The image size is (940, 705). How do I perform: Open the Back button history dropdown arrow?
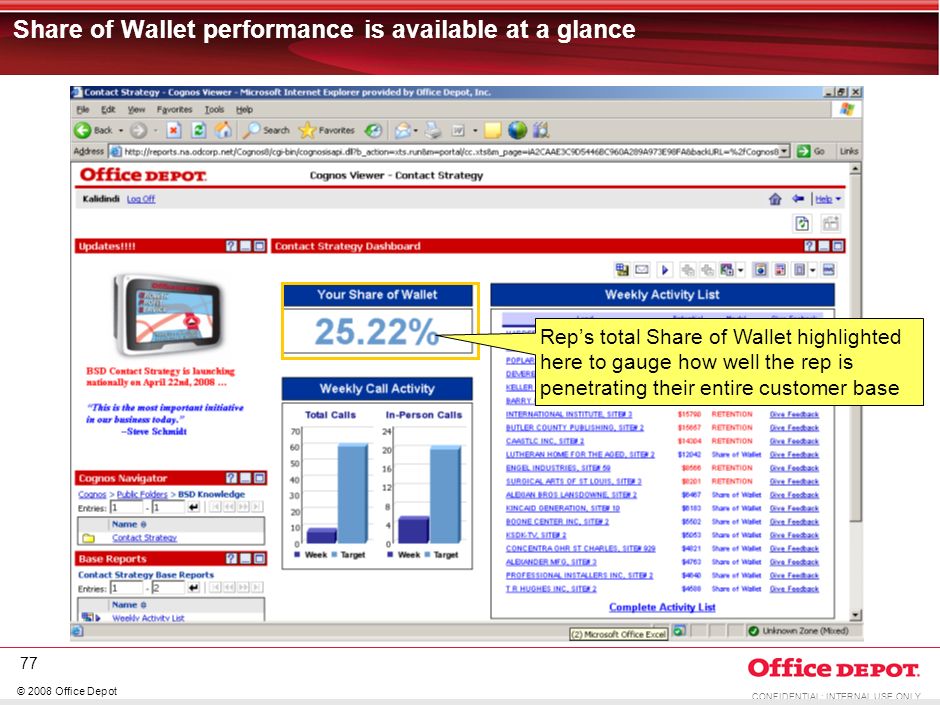(x=120, y=130)
